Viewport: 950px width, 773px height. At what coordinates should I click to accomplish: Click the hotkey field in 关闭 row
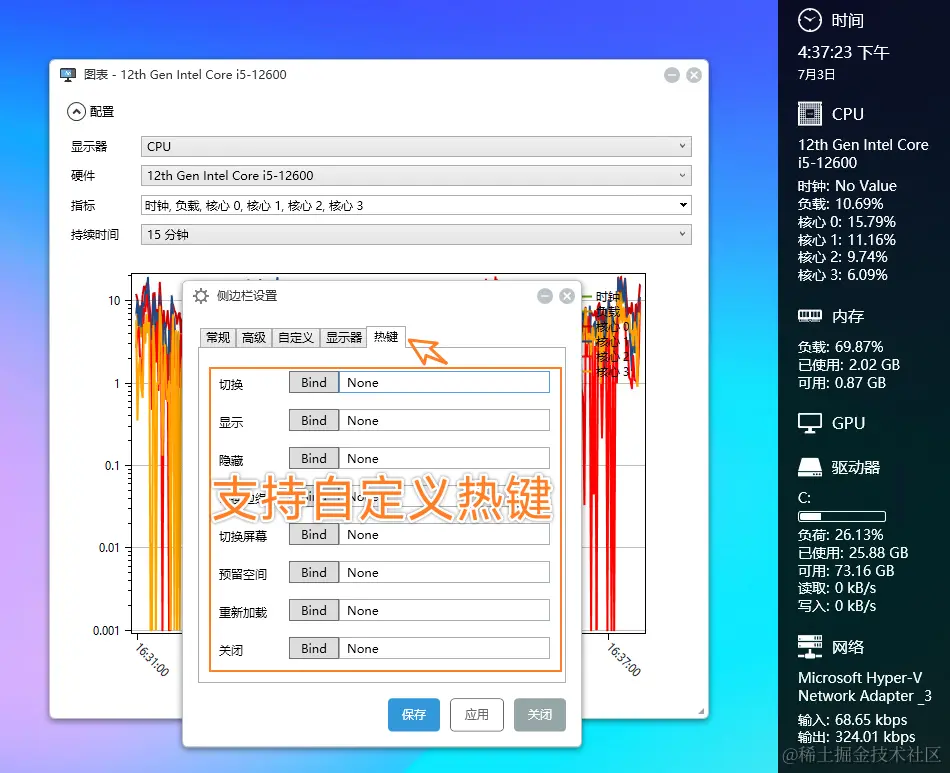(x=444, y=649)
